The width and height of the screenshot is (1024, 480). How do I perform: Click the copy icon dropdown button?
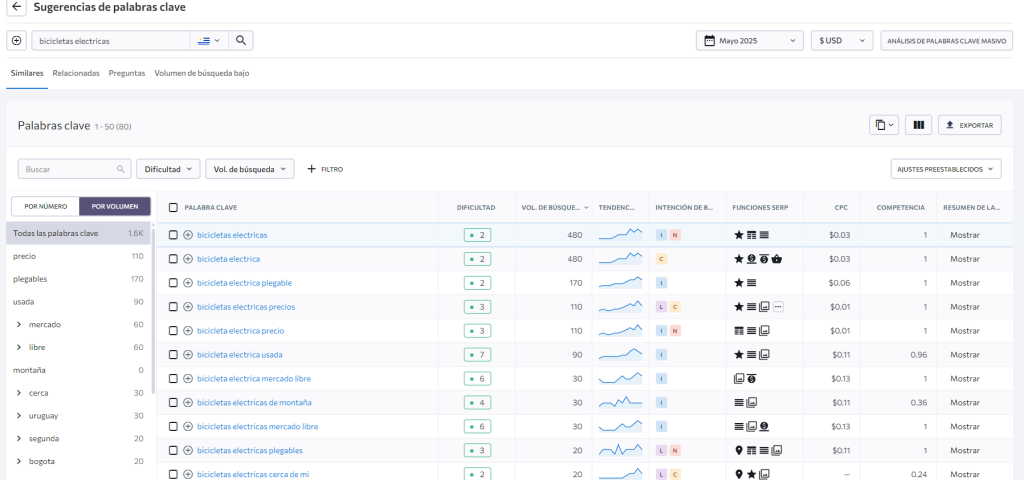point(884,125)
